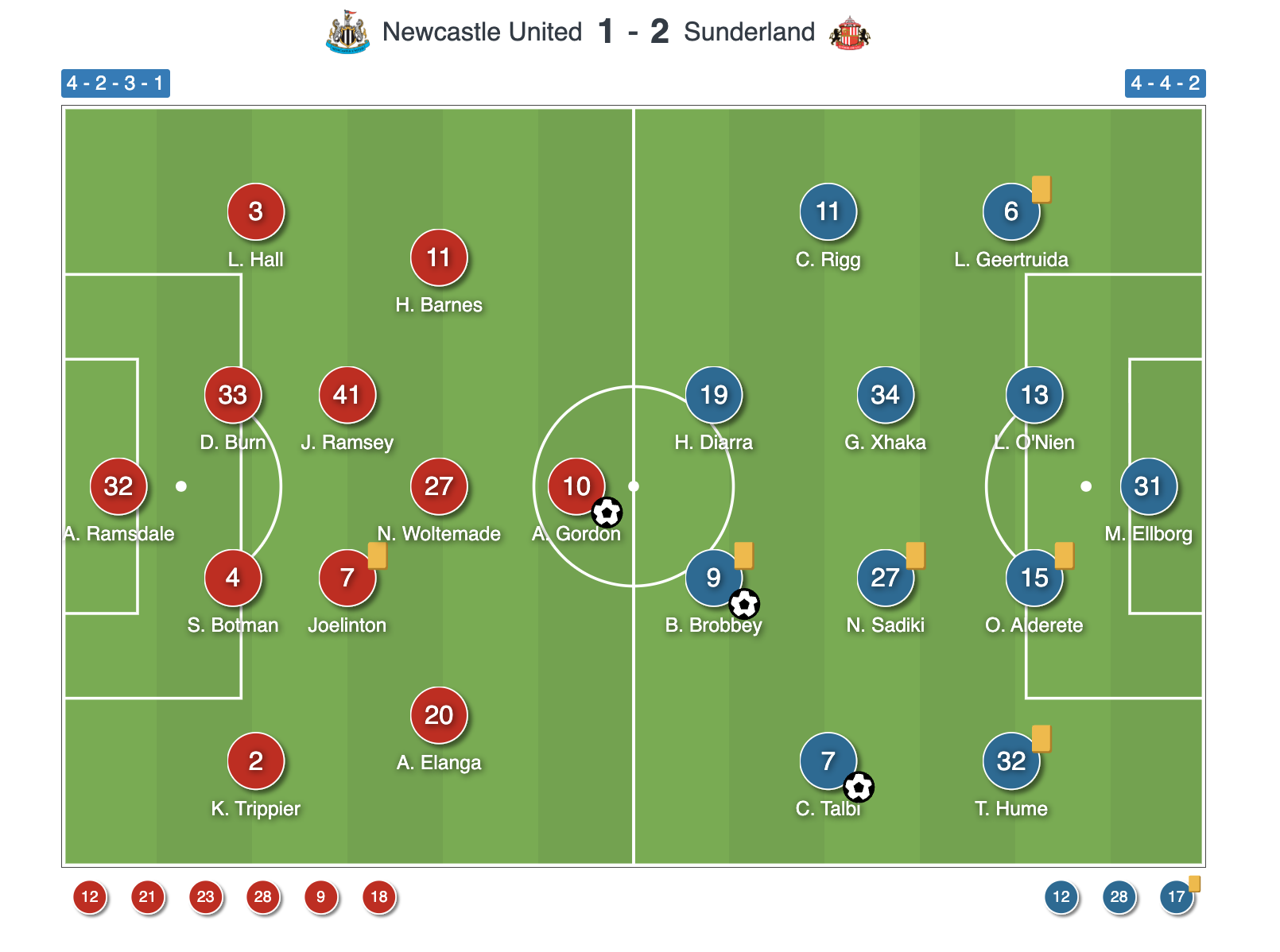The width and height of the screenshot is (1280, 952).
Task: Open the Newcastle United team name link
Action: pos(482,32)
